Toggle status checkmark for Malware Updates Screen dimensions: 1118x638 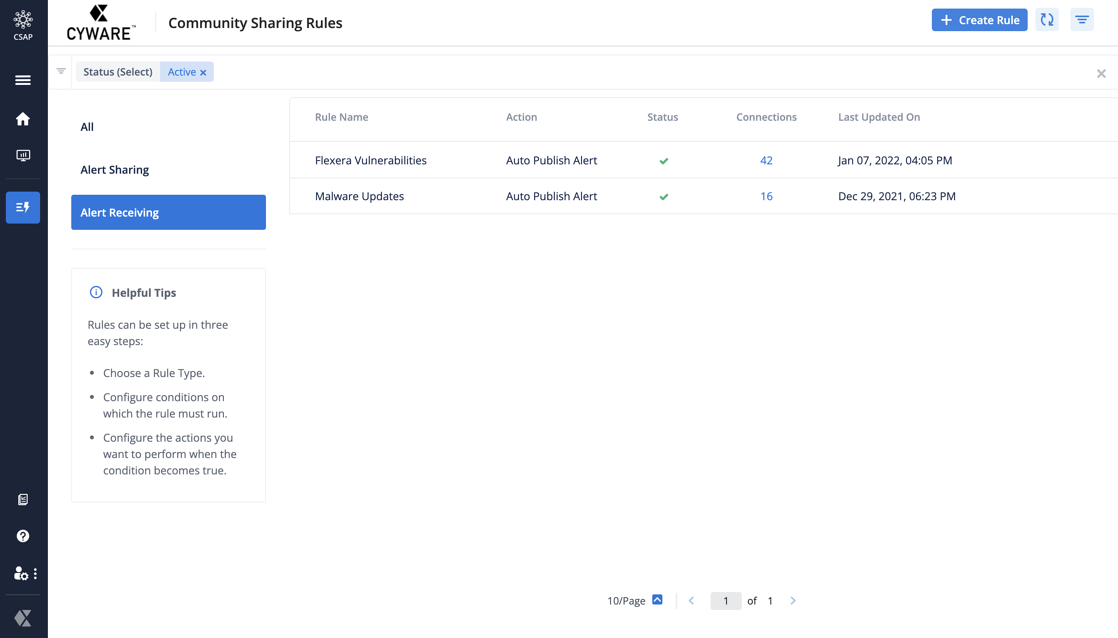663,197
